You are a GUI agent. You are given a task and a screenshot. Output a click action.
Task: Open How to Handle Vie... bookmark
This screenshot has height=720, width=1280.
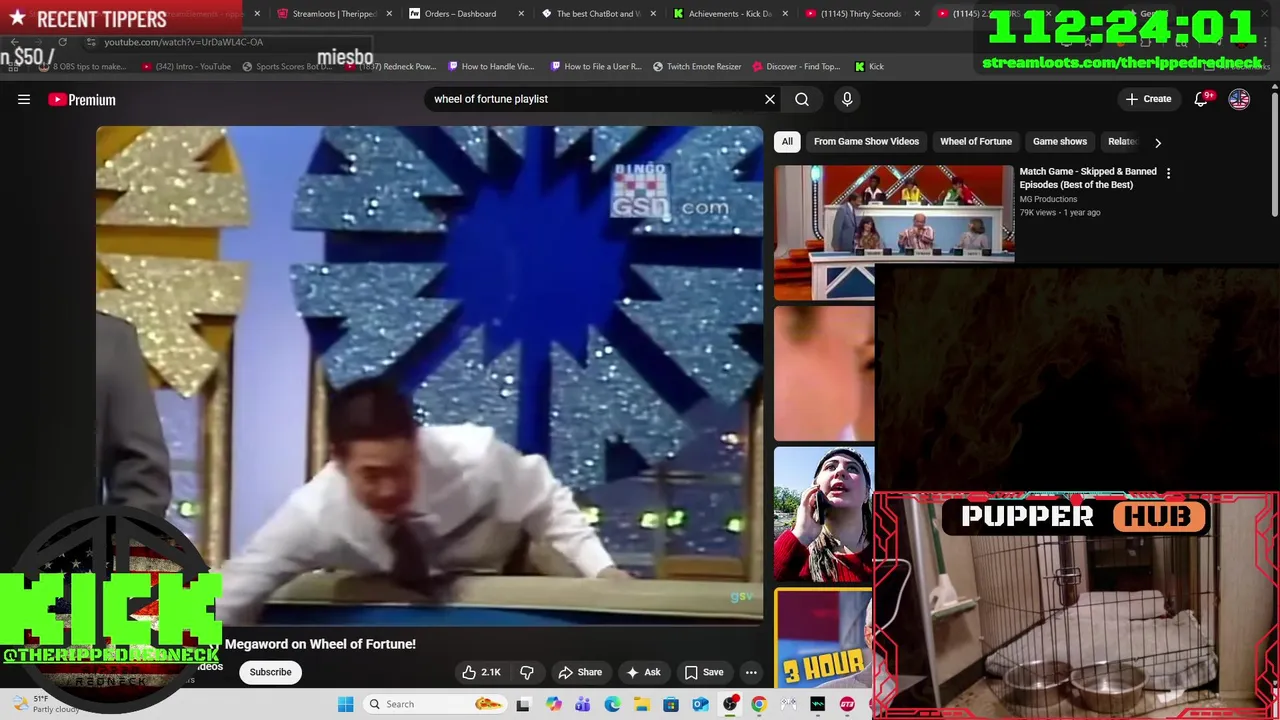(x=491, y=66)
